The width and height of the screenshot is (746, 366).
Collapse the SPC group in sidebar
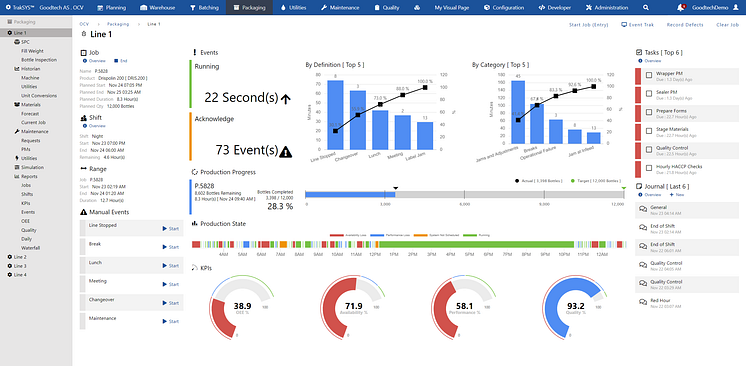pos(17,42)
